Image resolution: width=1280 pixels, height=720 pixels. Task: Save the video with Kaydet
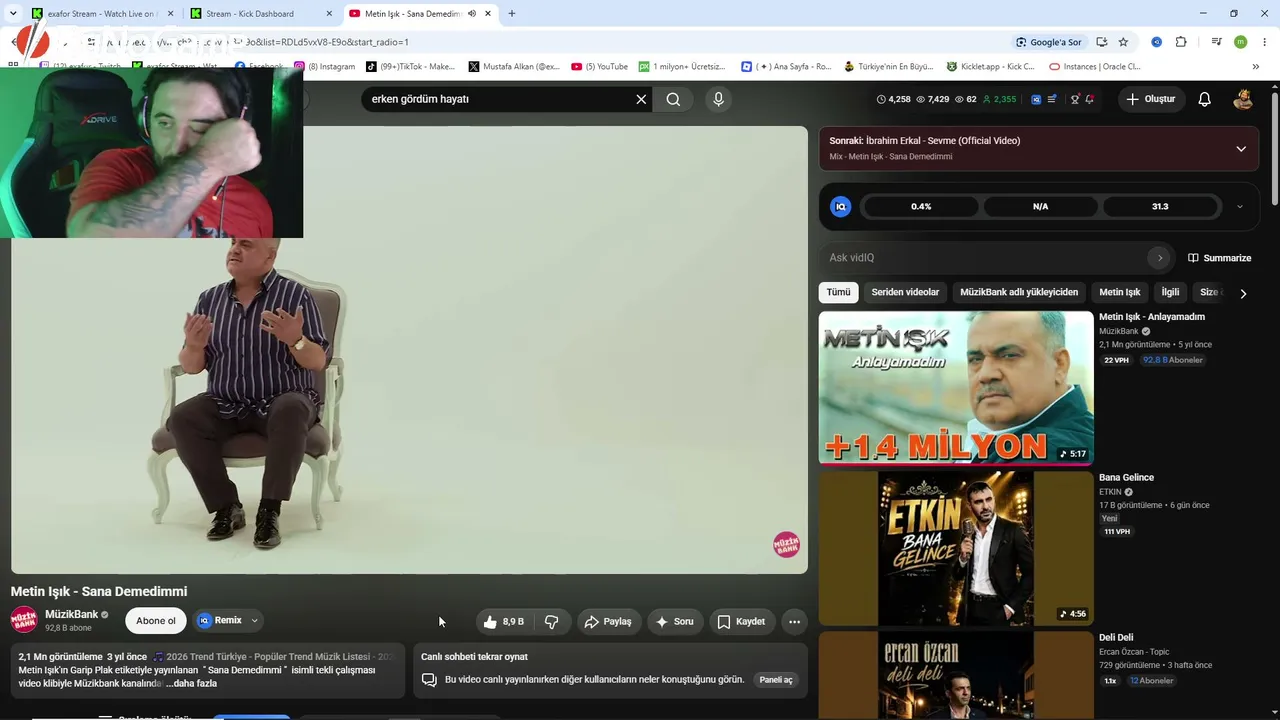(741, 622)
